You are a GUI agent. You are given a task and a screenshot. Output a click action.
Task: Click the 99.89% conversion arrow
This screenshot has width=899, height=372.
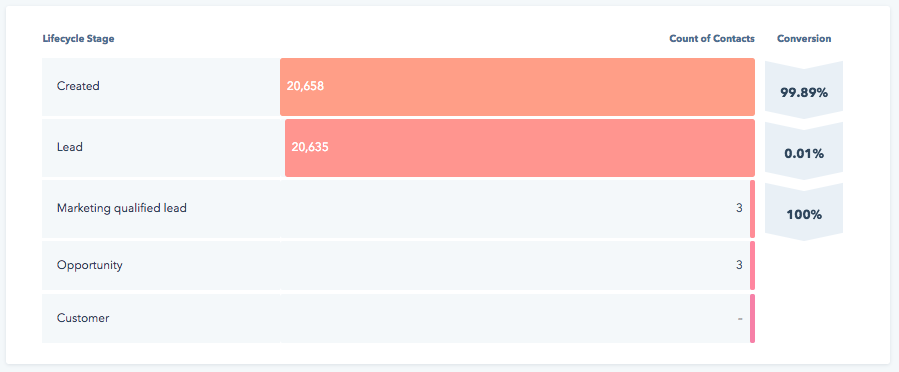click(x=804, y=90)
